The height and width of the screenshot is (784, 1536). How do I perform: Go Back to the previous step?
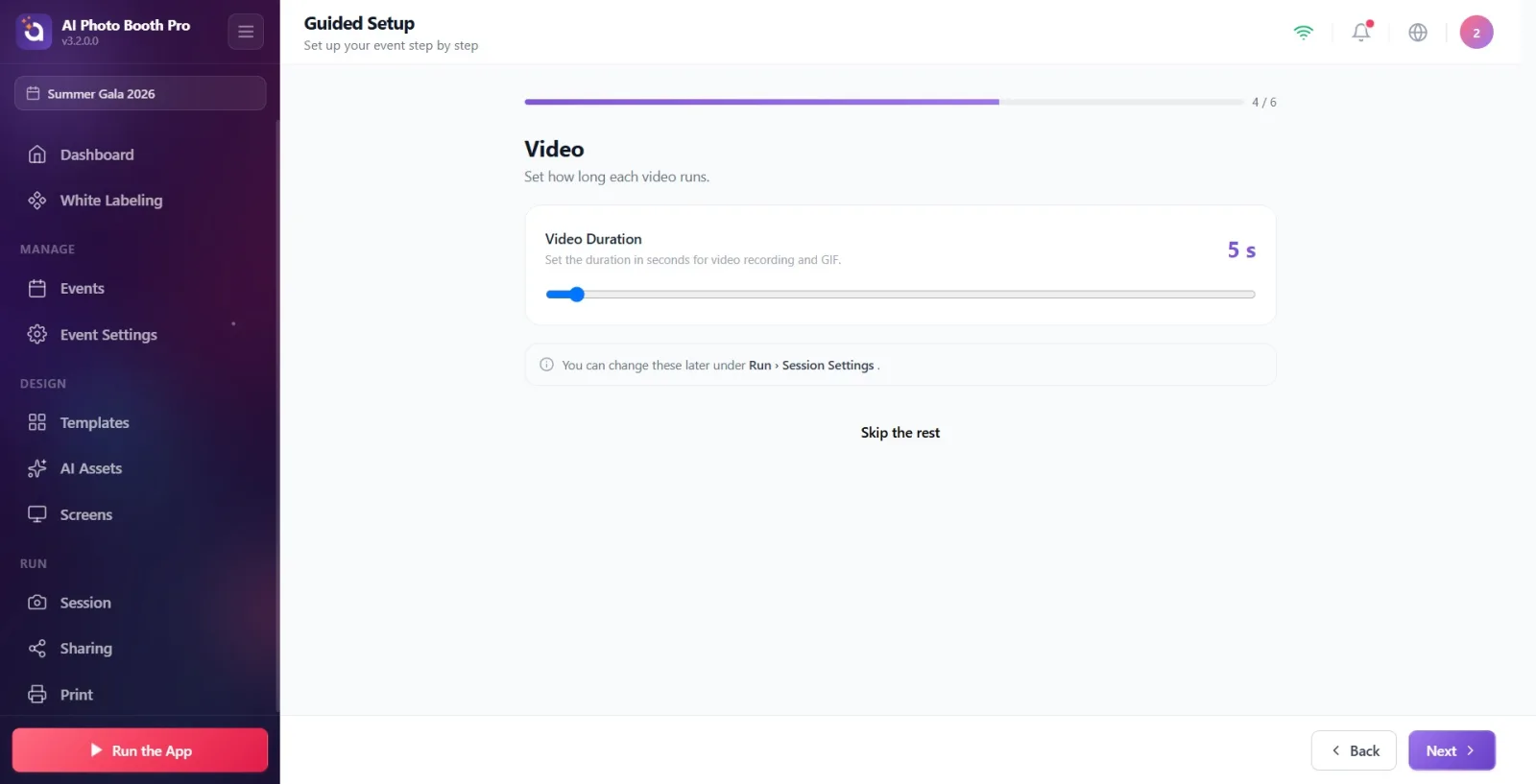[1354, 750]
